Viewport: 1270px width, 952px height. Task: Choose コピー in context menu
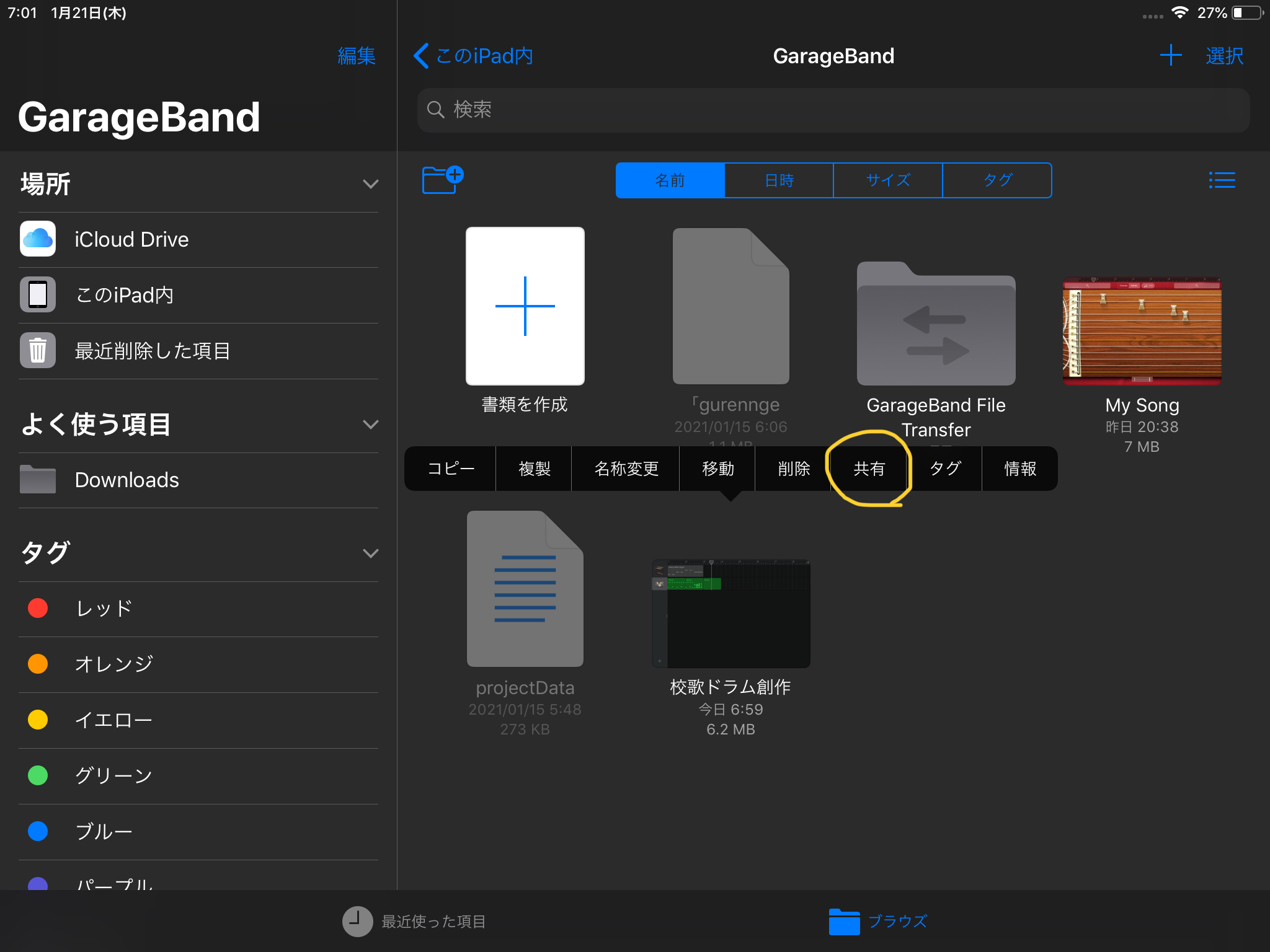[x=451, y=469]
